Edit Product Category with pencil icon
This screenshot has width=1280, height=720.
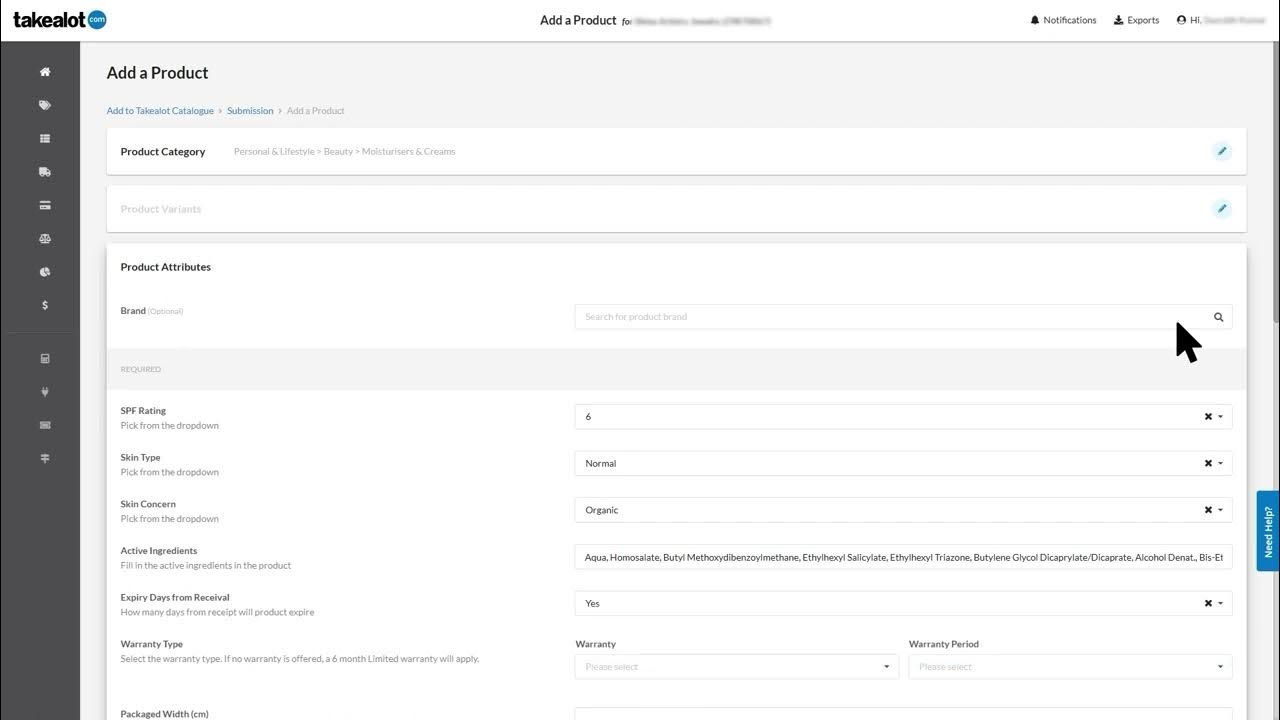pyautogui.click(x=1221, y=151)
